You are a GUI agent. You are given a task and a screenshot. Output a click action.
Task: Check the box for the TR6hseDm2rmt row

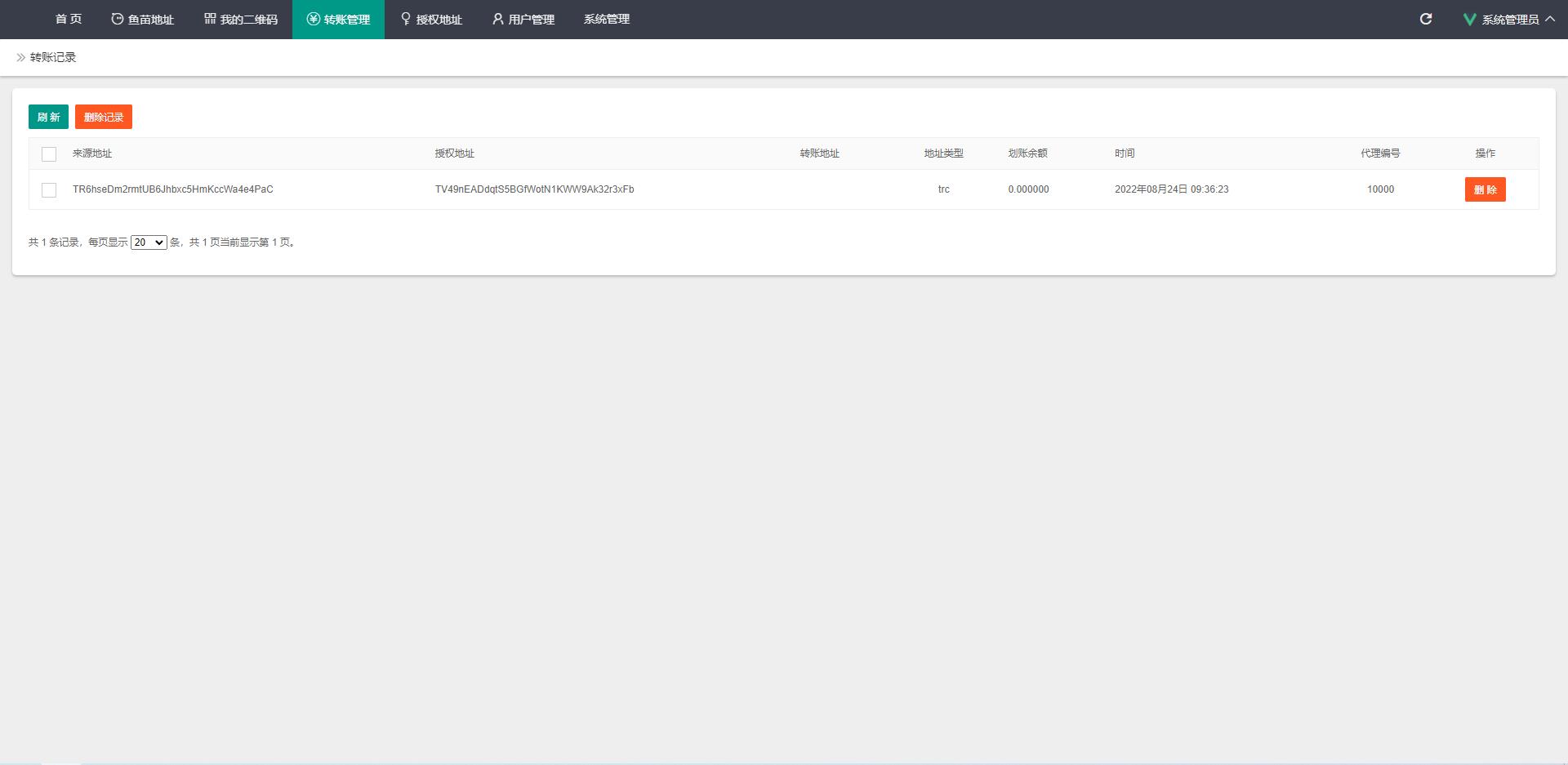coord(49,190)
